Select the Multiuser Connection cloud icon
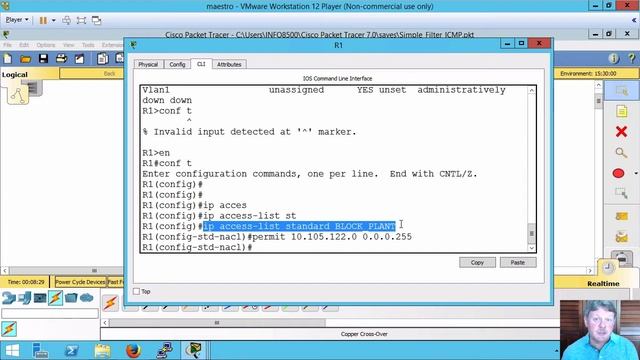Screen dimensions: 640x360 pyautogui.click(x=87, y=298)
